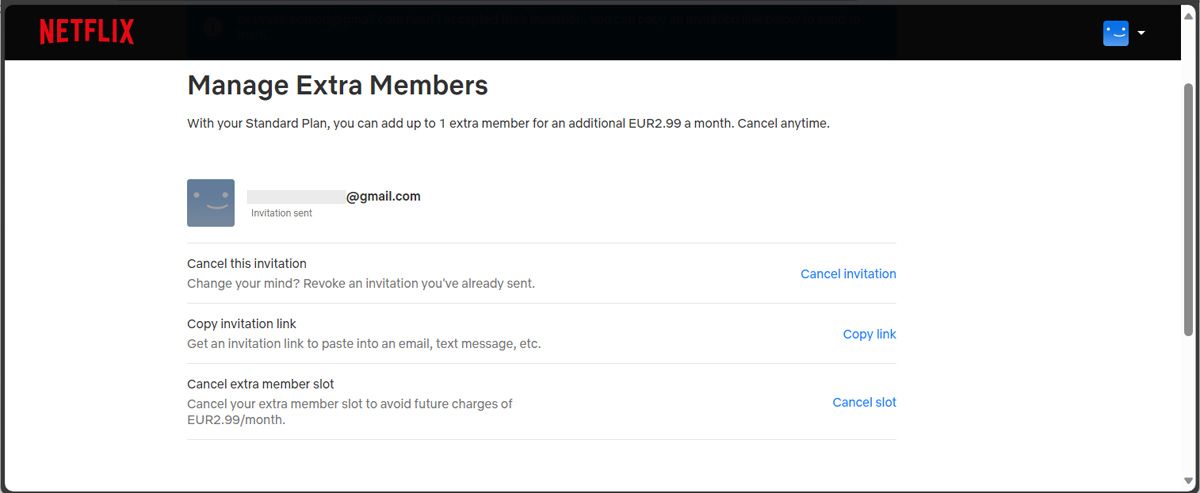
Task: Click the 'Invitation sent' status label
Action: click(x=281, y=213)
